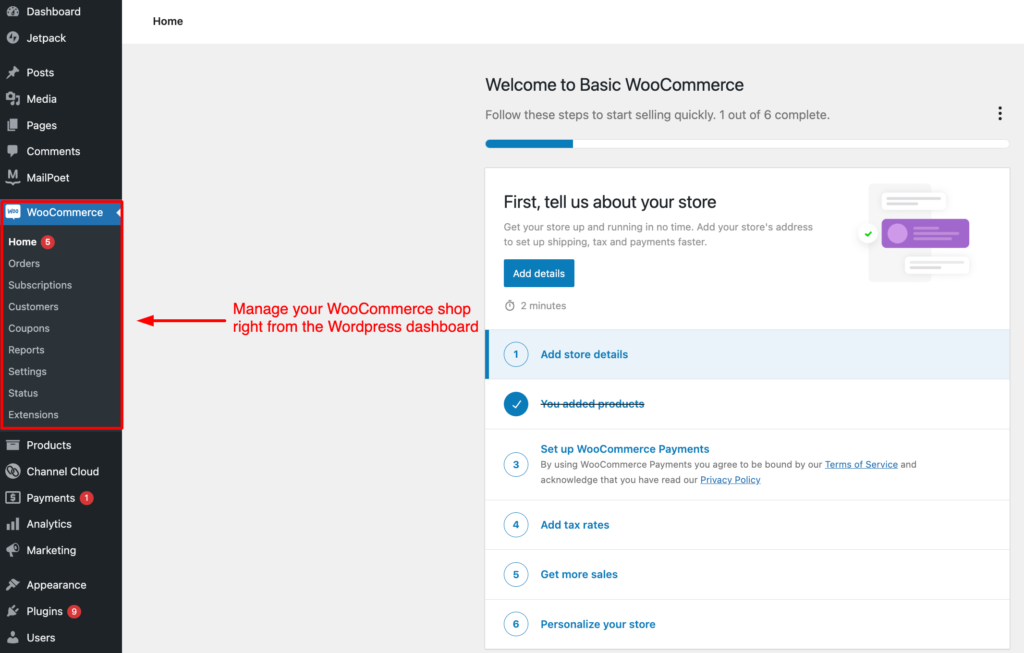Click the step 3 circle for WooCommerce Payments
The width and height of the screenshot is (1024, 653).
point(516,464)
